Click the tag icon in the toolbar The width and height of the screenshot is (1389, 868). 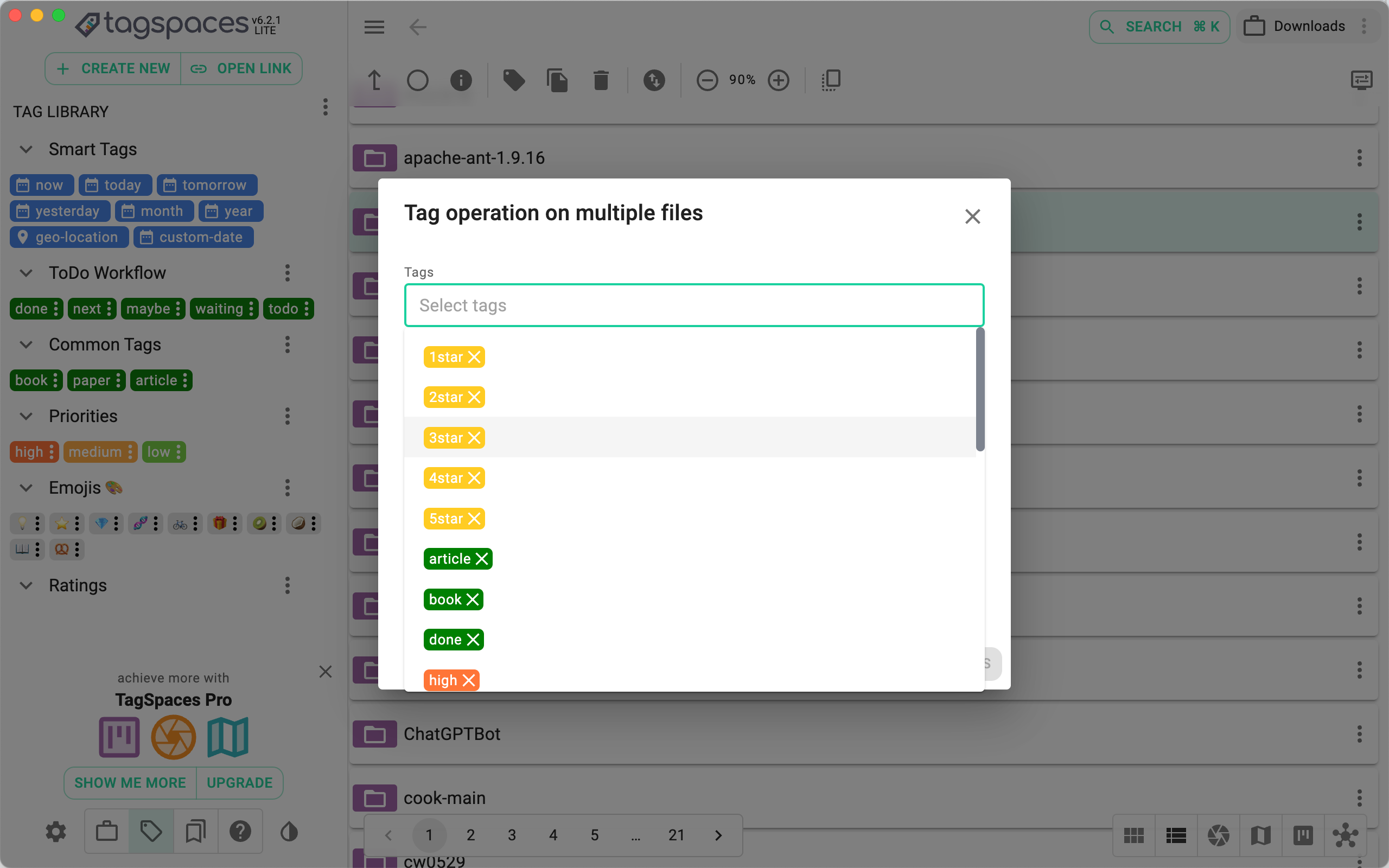[x=514, y=80]
